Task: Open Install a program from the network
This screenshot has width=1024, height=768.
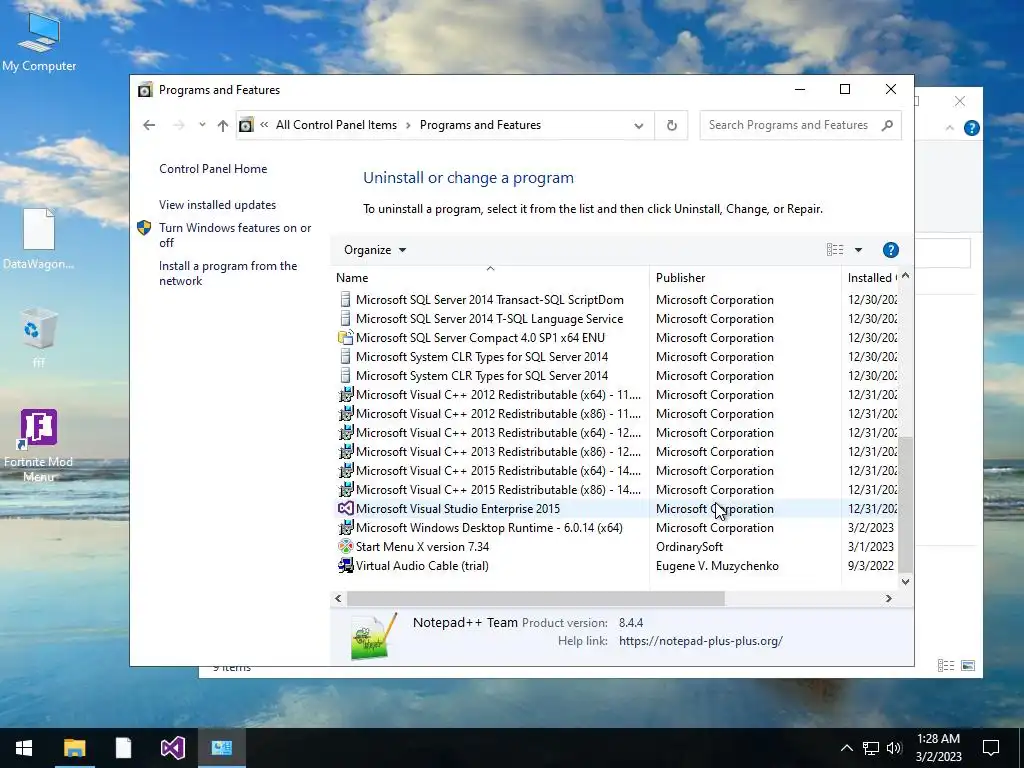Action: point(228,273)
